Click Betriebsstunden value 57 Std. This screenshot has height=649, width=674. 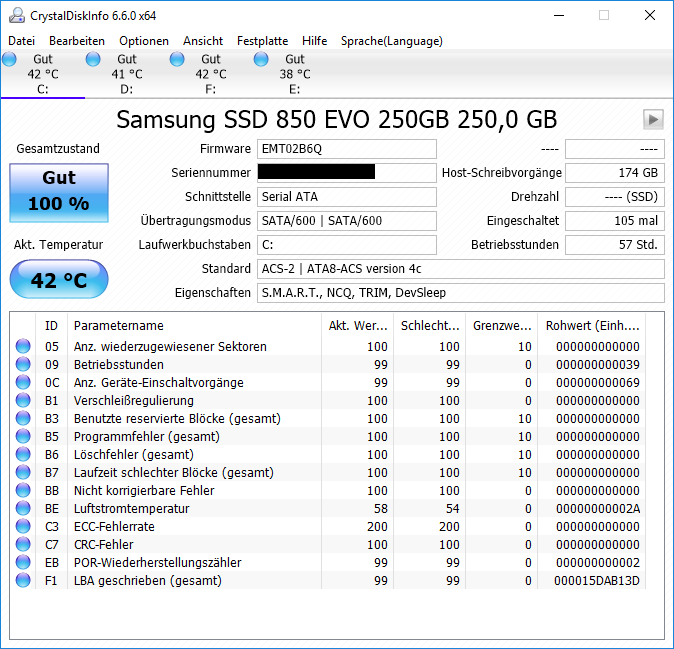[x=615, y=245]
